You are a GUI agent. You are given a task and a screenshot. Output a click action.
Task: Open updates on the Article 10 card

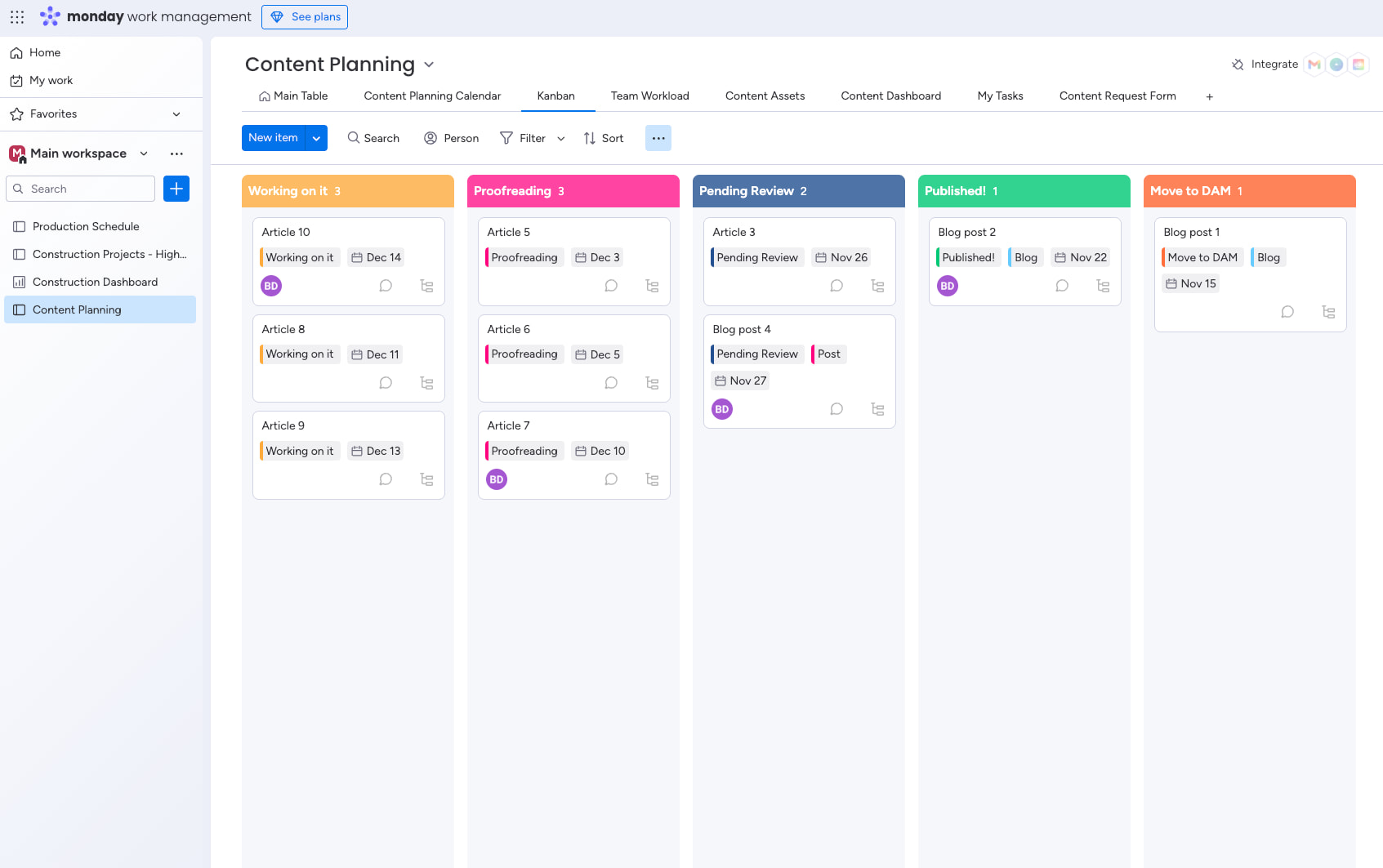(386, 286)
